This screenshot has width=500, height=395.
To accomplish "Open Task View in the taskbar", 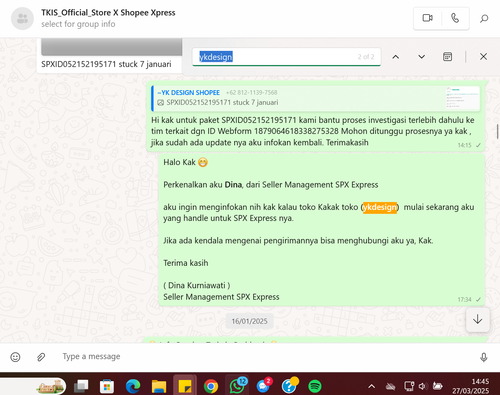I will click(81, 386).
